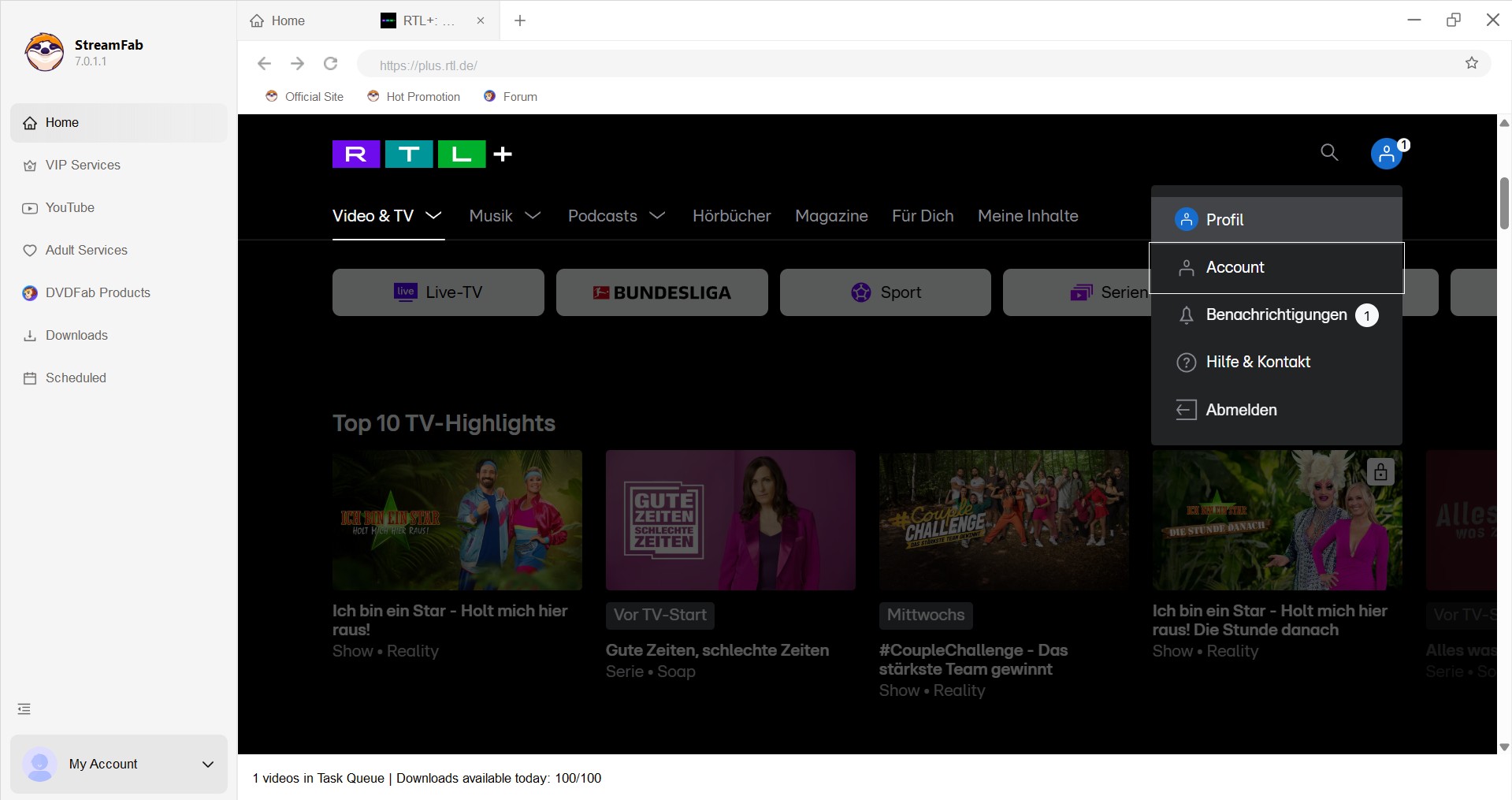Open the Downloads section in StreamFab

pyautogui.click(x=76, y=335)
